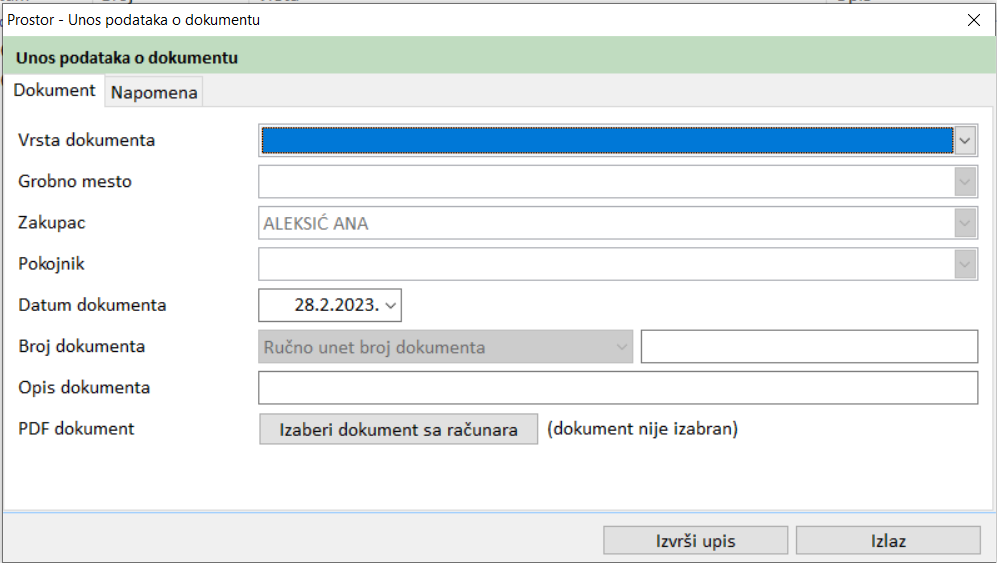
Task: Open the Pokojnik dropdown arrow
Action: point(964,264)
